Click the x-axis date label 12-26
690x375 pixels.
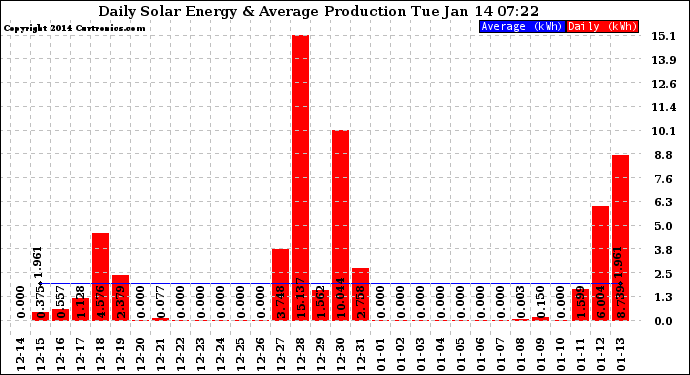[261, 355]
